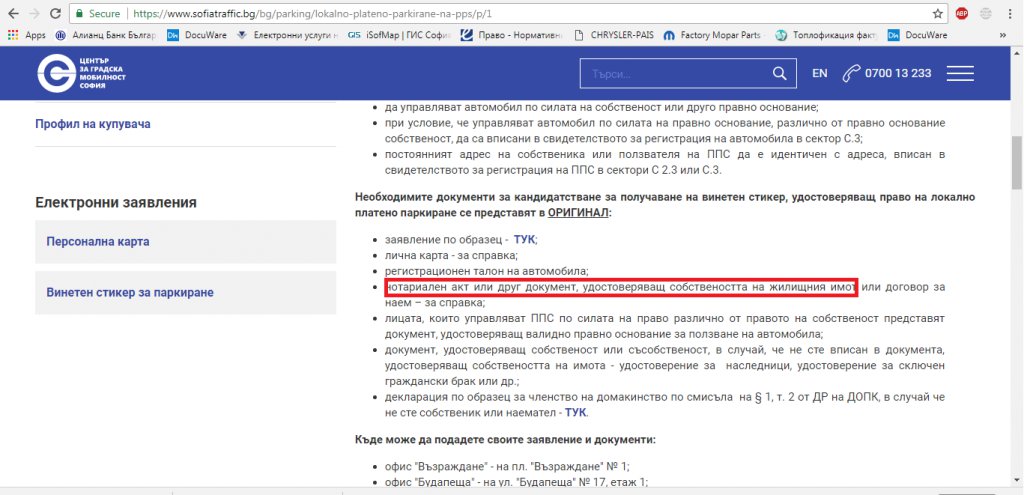
Task: Reload the page with refresh icon
Action: click(x=56, y=13)
